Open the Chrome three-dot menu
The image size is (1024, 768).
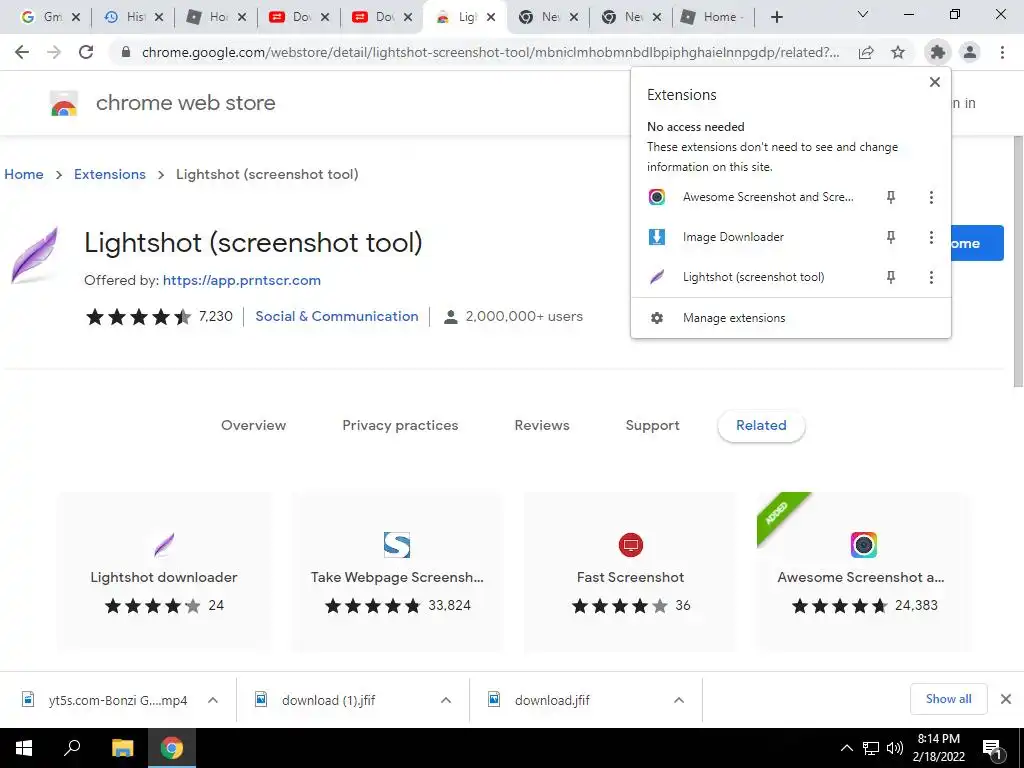point(1002,52)
